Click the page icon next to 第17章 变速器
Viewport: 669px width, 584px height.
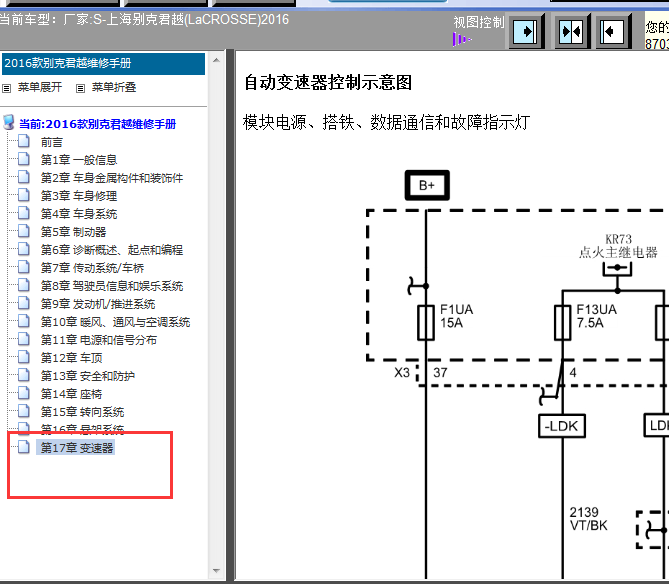pyautogui.click(x=23, y=447)
